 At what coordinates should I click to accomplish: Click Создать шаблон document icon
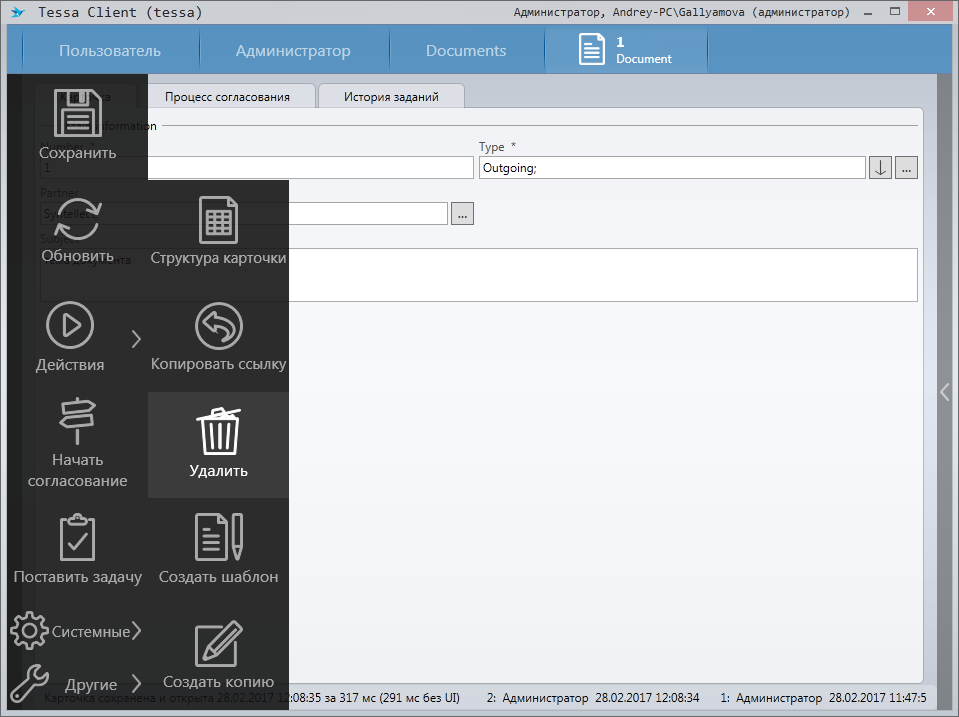pyautogui.click(x=218, y=538)
